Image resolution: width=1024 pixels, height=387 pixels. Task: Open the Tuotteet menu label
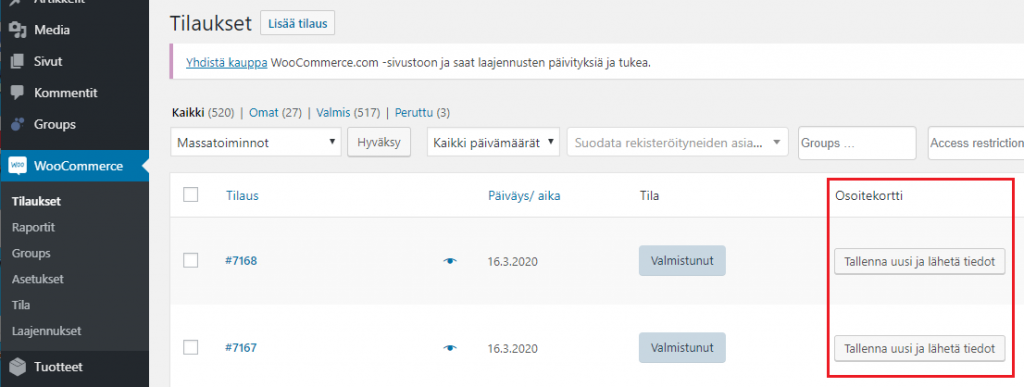[x=58, y=367]
